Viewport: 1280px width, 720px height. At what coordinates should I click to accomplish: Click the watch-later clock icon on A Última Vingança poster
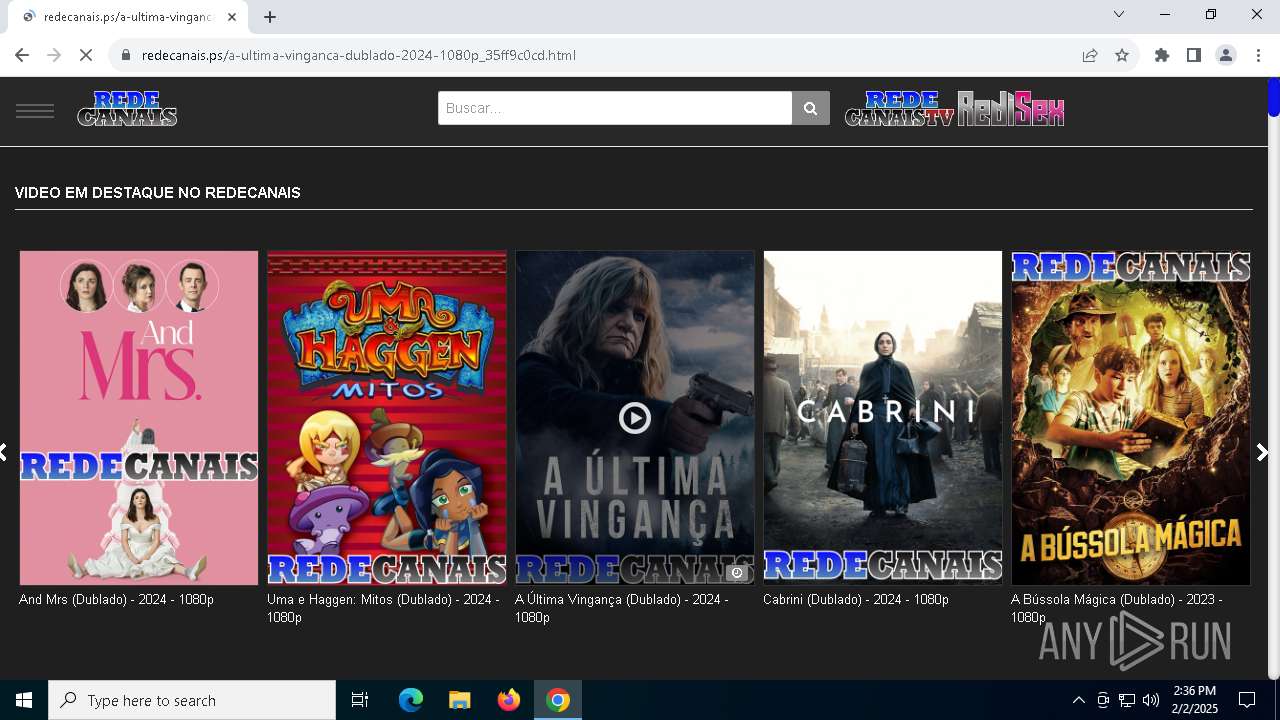coord(737,573)
